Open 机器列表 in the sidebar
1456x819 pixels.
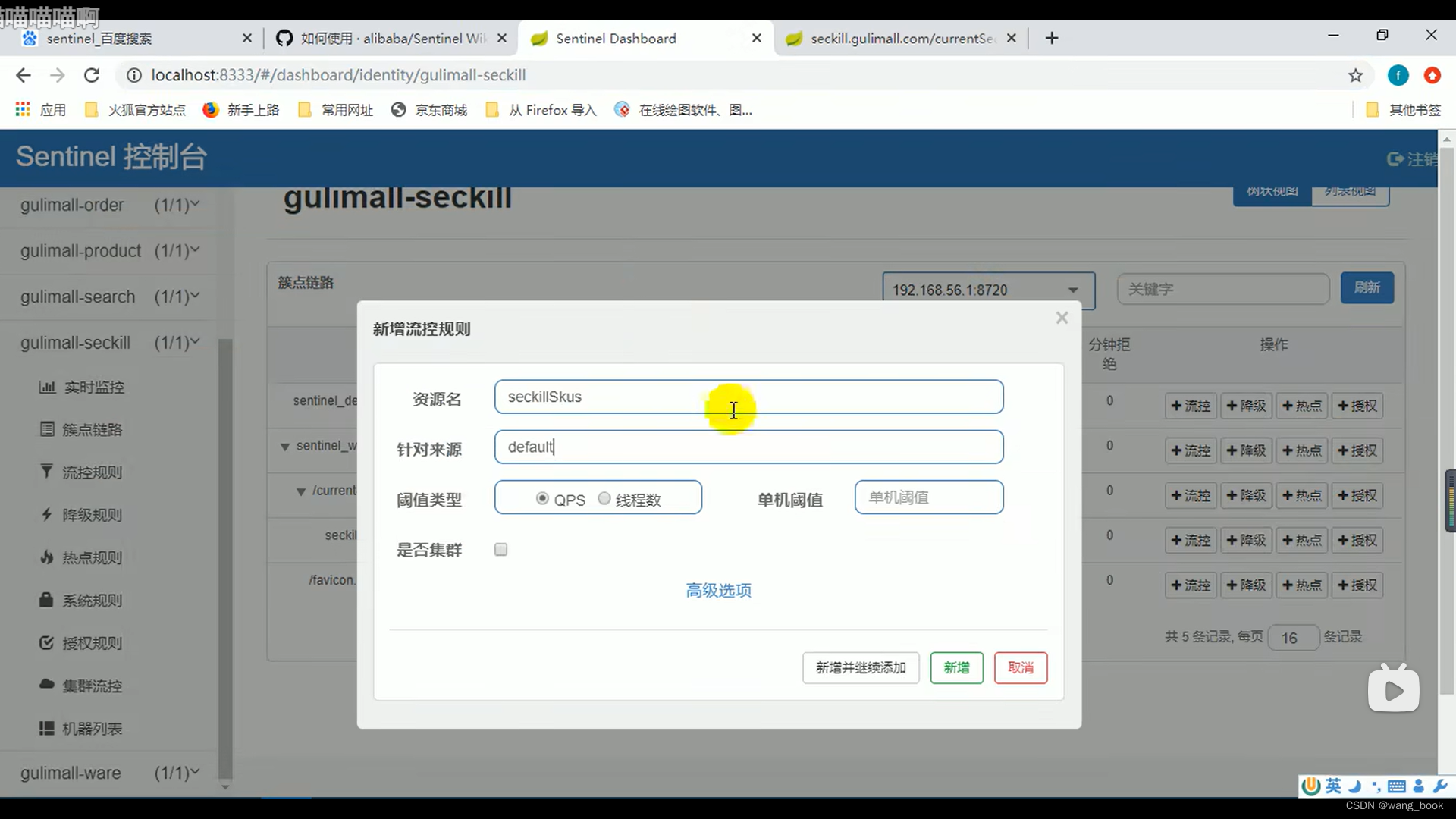[90, 728]
